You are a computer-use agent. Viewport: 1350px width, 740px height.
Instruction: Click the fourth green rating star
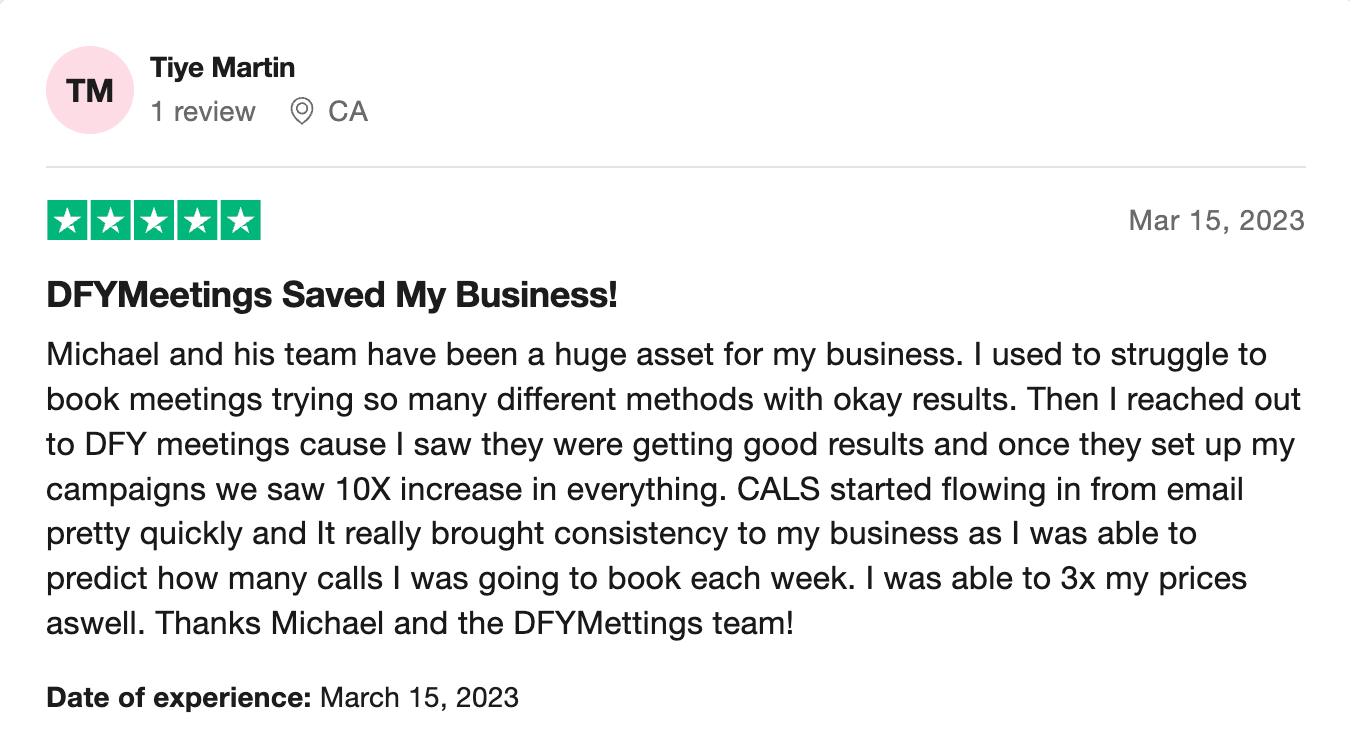pyautogui.click(x=197, y=221)
